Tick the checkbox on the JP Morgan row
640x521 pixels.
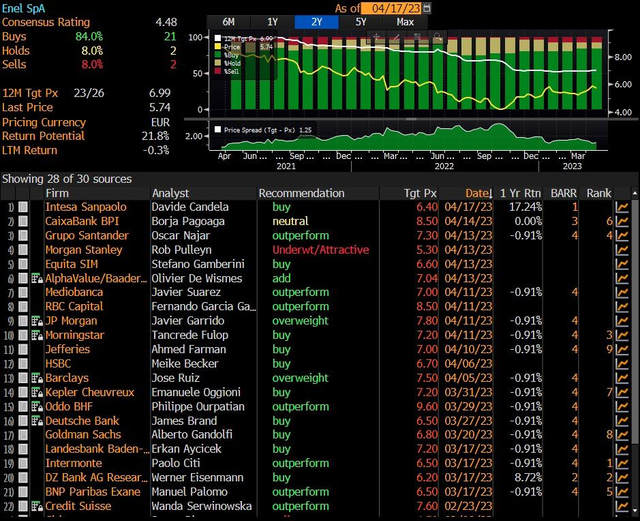(x=23, y=321)
